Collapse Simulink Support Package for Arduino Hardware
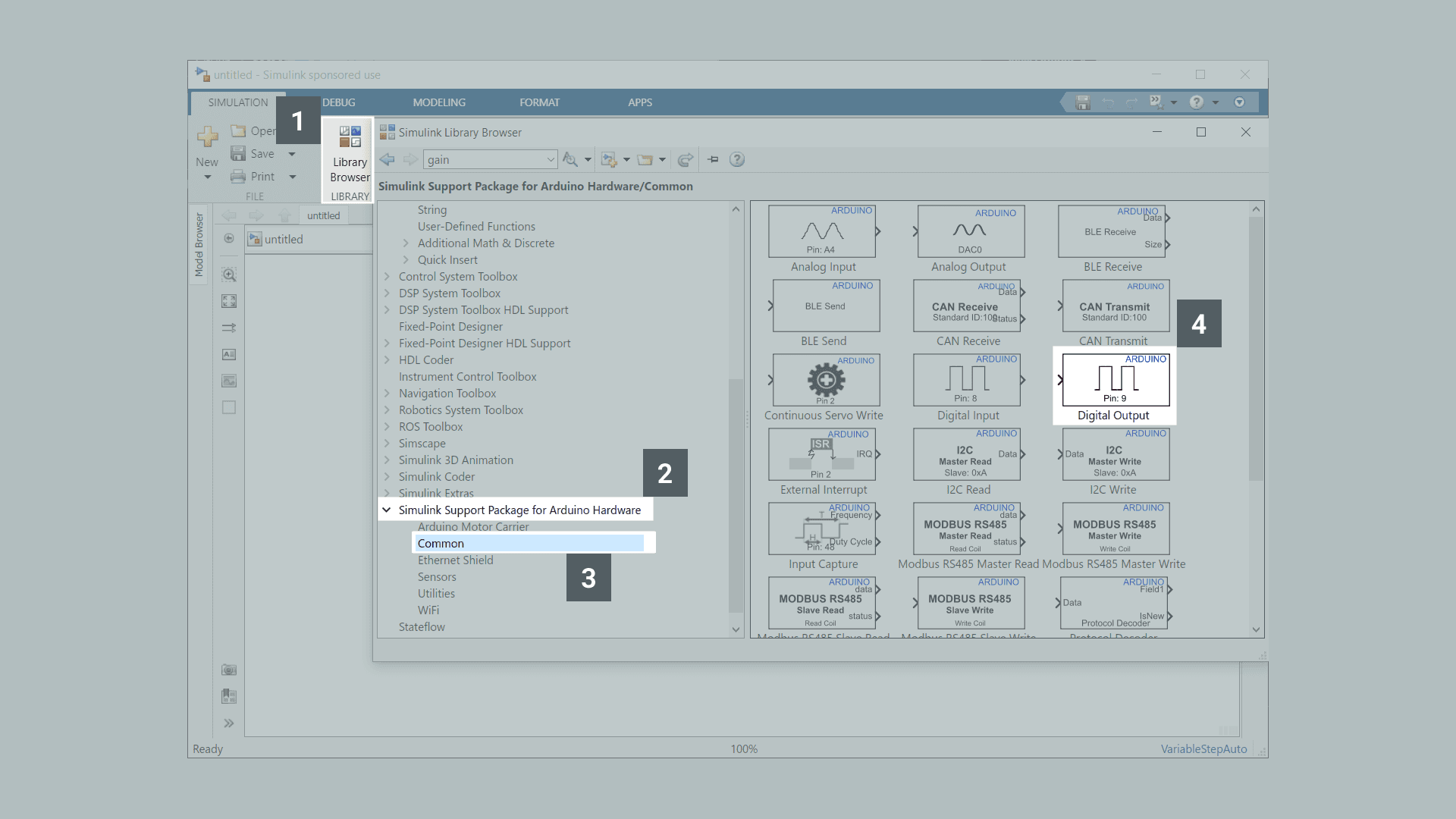1456x819 pixels. click(x=387, y=510)
